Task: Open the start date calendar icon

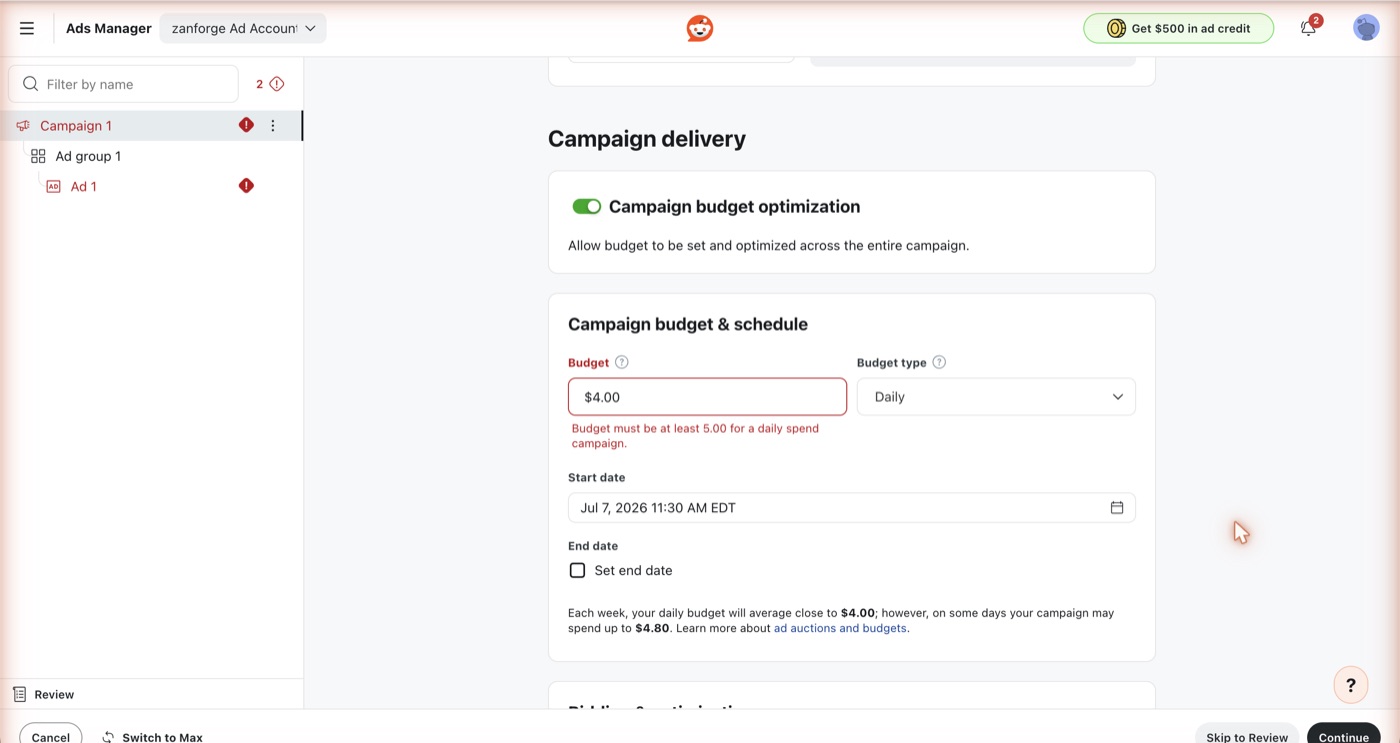Action: tap(1117, 508)
